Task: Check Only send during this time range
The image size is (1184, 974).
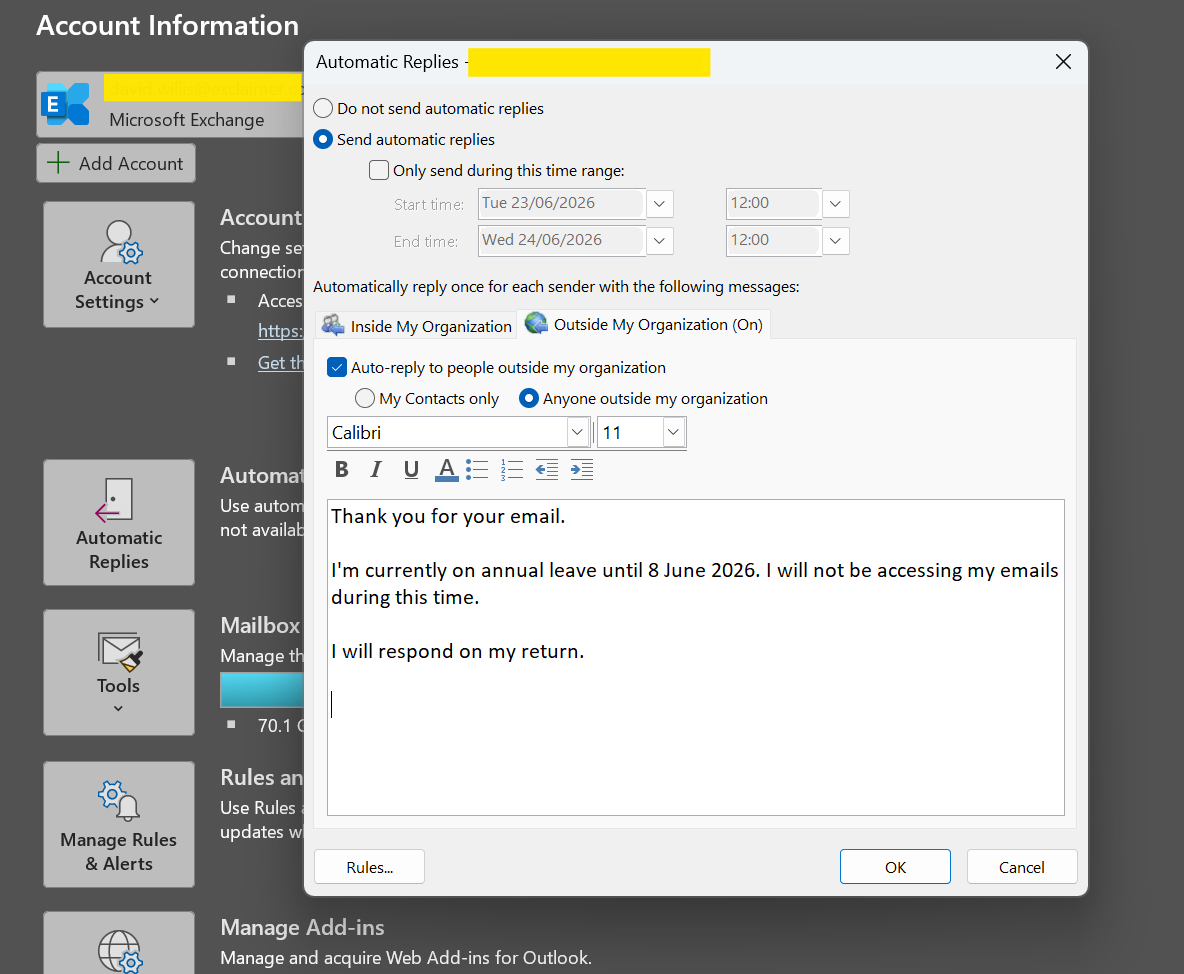Action: coord(378,170)
